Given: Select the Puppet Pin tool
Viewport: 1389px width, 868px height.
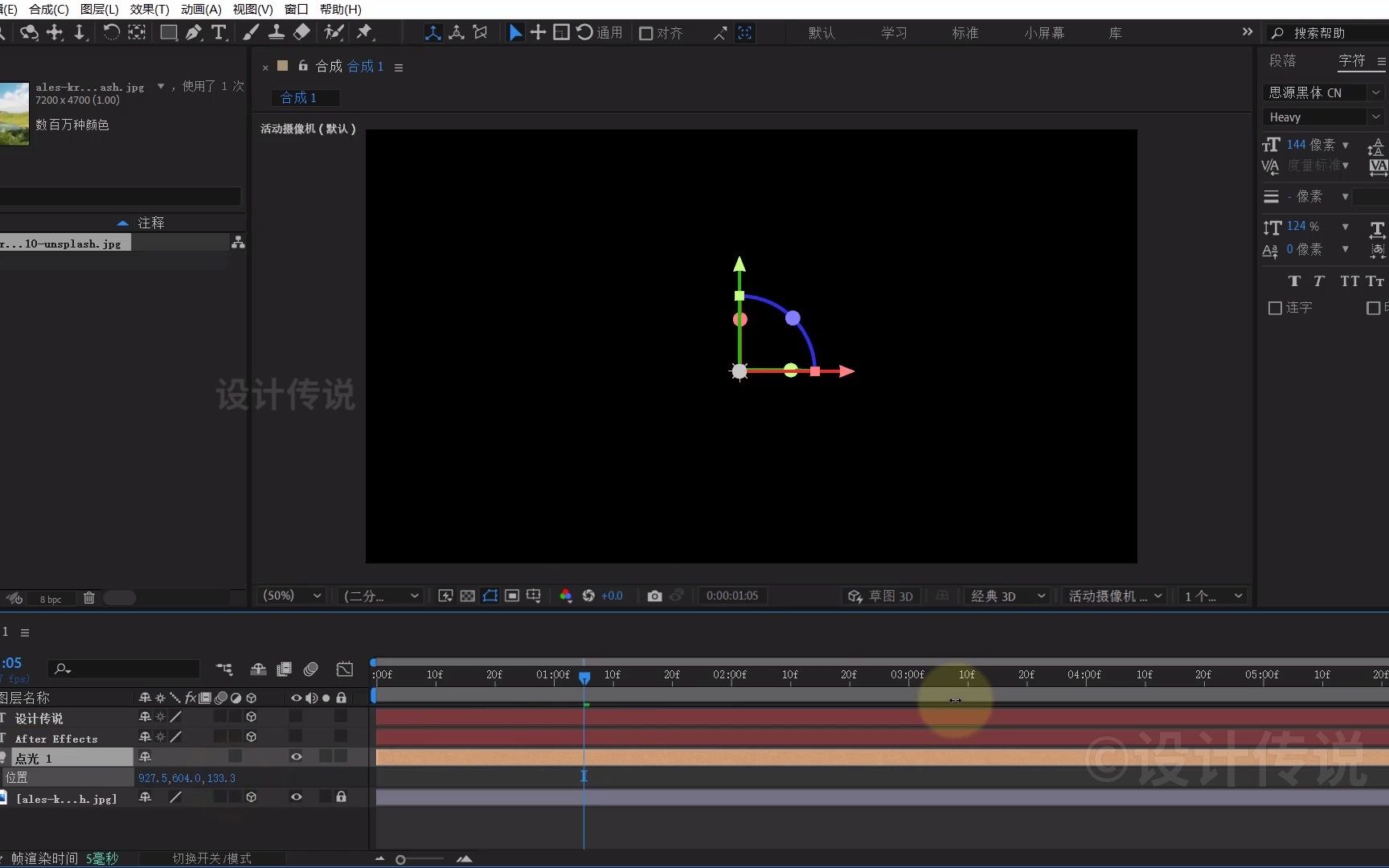Looking at the screenshot, I should (366, 32).
